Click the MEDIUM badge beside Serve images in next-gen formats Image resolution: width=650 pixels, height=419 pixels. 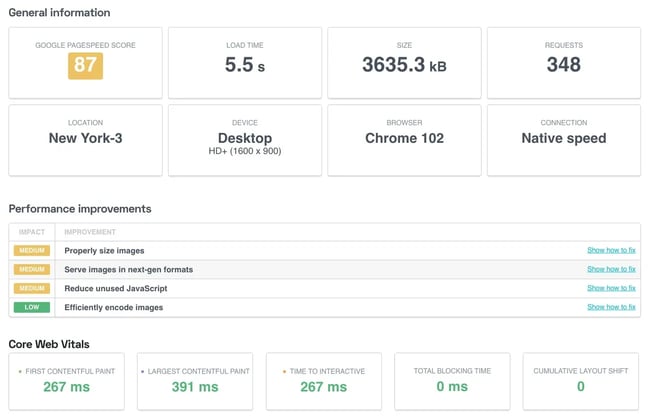[x=32, y=269]
